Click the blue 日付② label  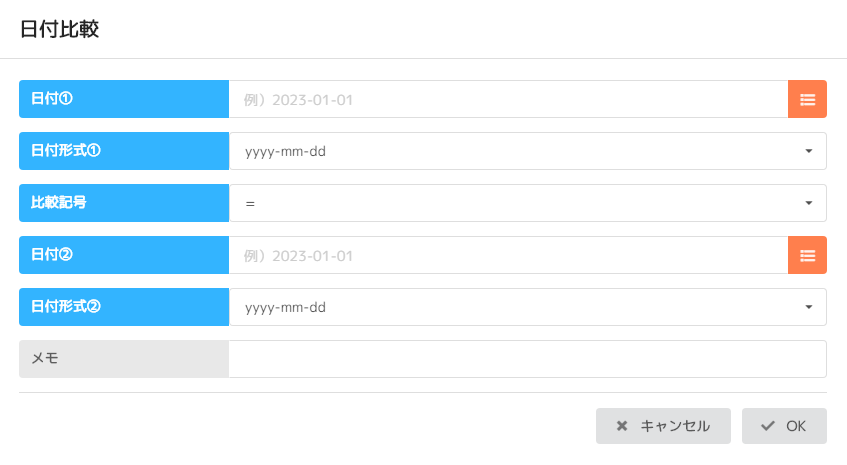tap(124, 256)
